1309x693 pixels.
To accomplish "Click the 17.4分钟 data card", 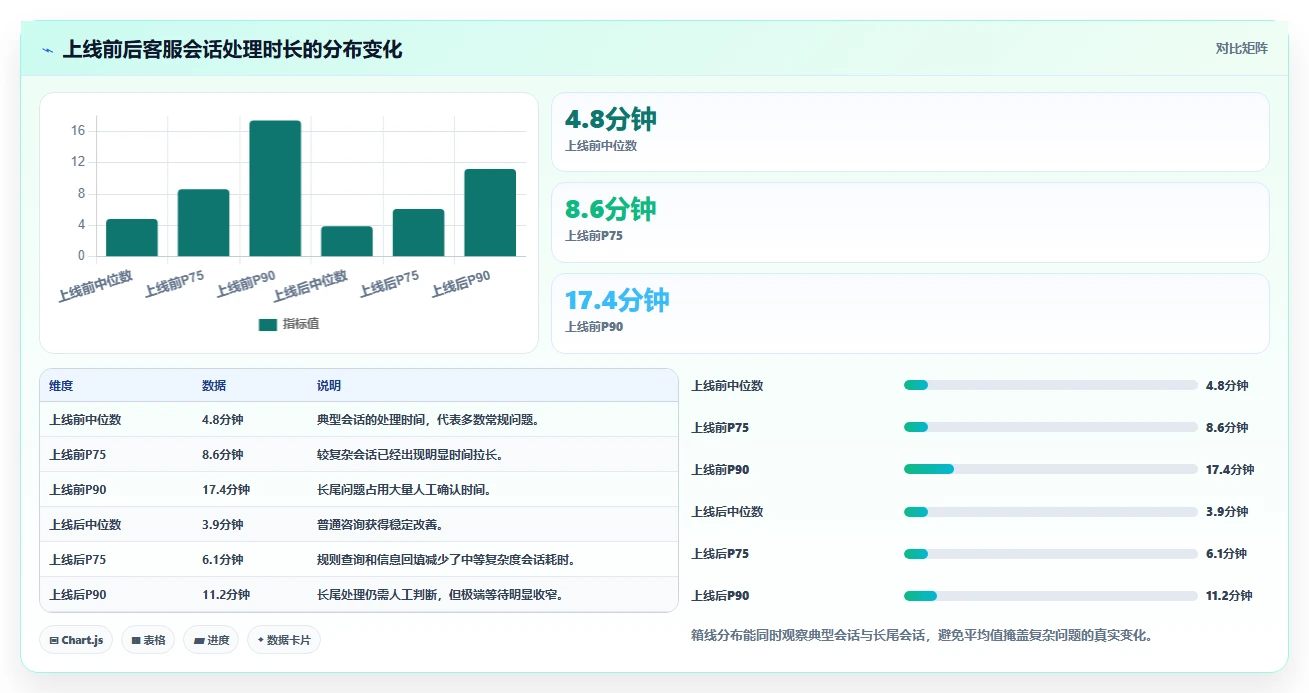I will pos(910,314).
